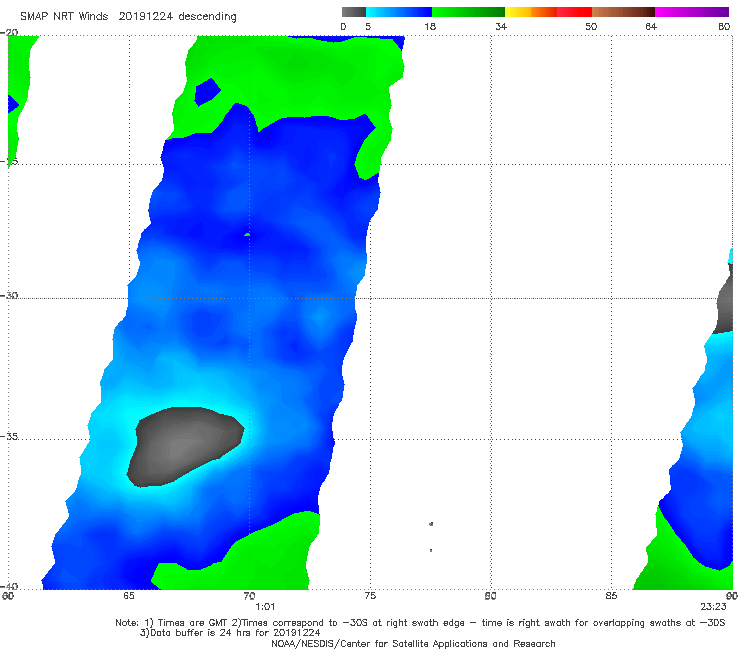Click the '70' longitude axis label
740x650 pixels.
tap(250, 596)
